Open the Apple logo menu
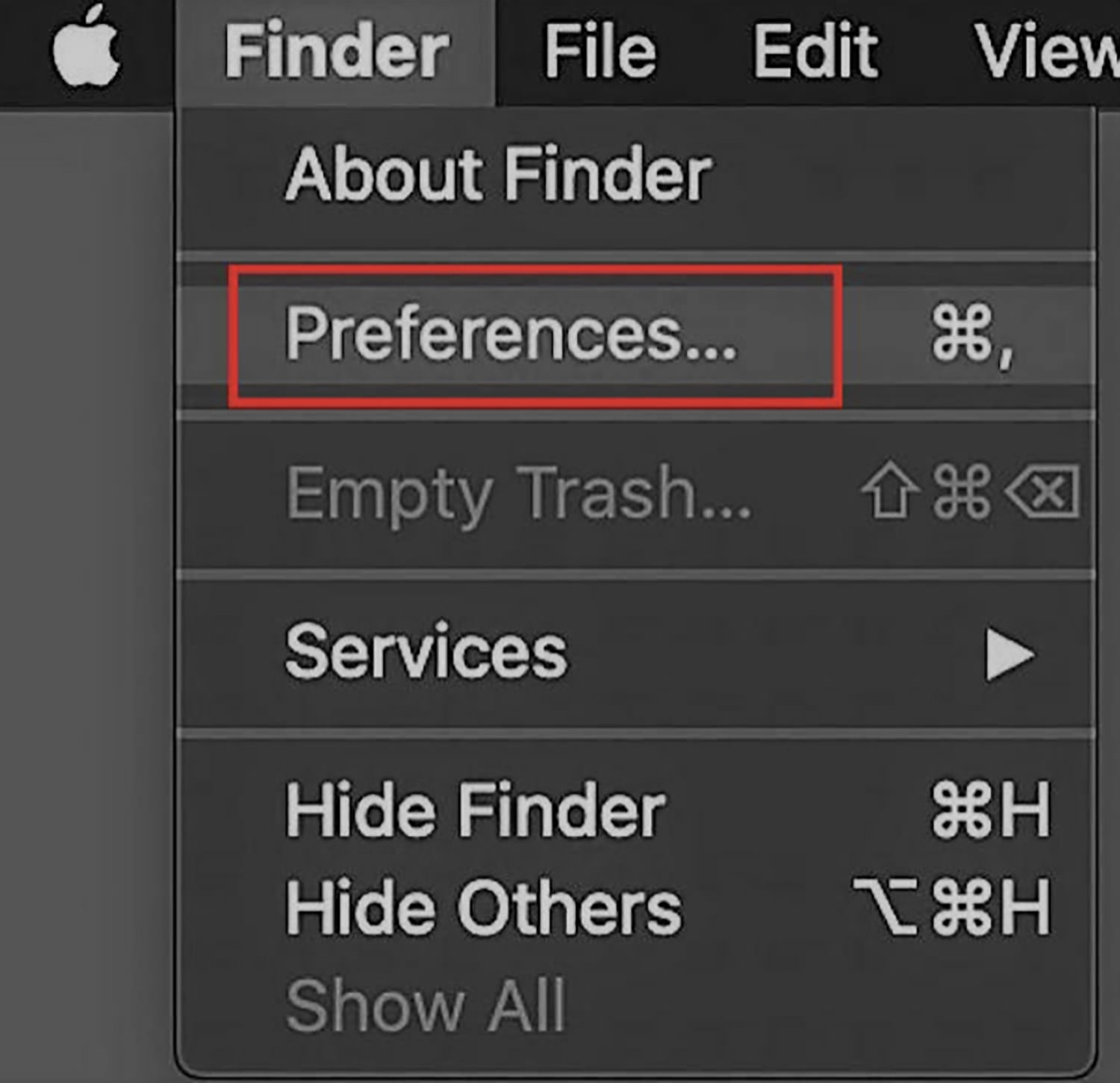 click(86, 46)
